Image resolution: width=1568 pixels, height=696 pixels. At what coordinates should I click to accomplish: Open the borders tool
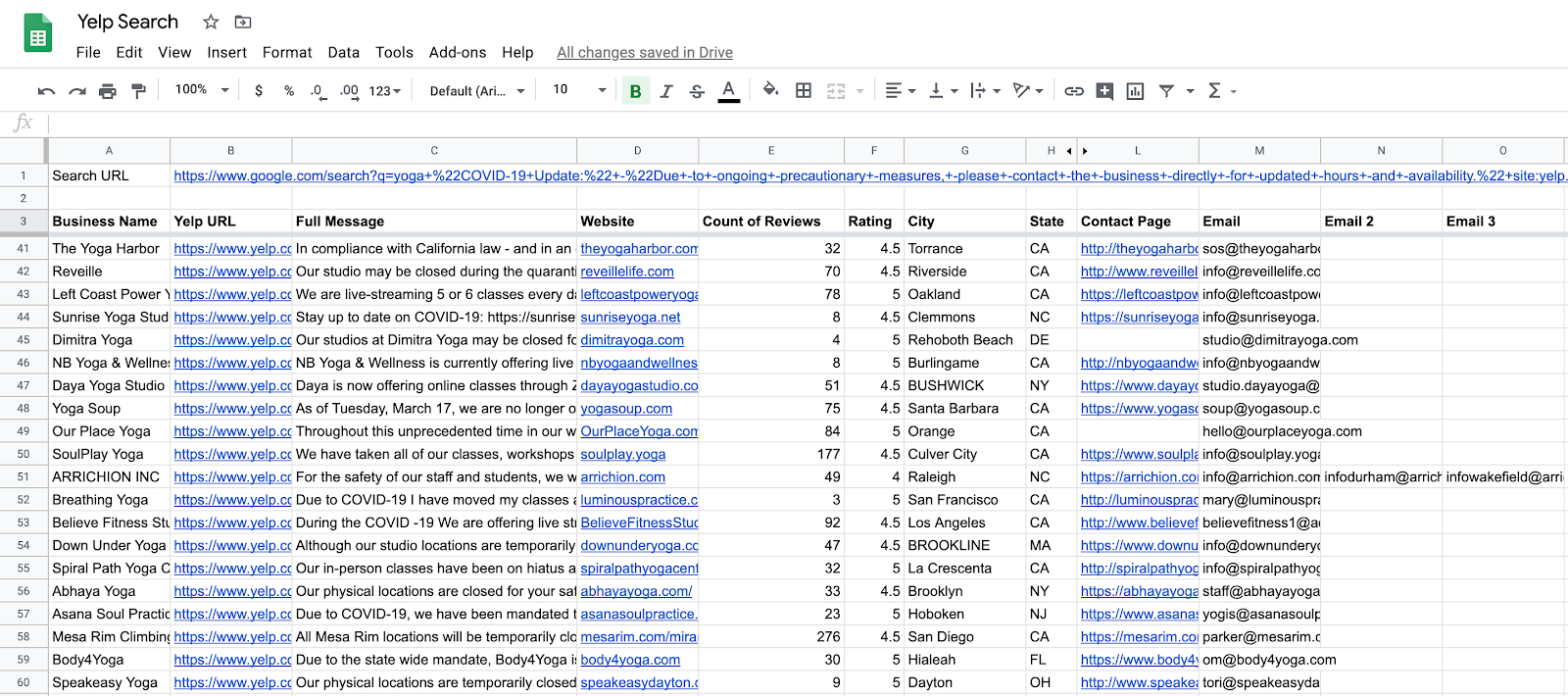804,91
